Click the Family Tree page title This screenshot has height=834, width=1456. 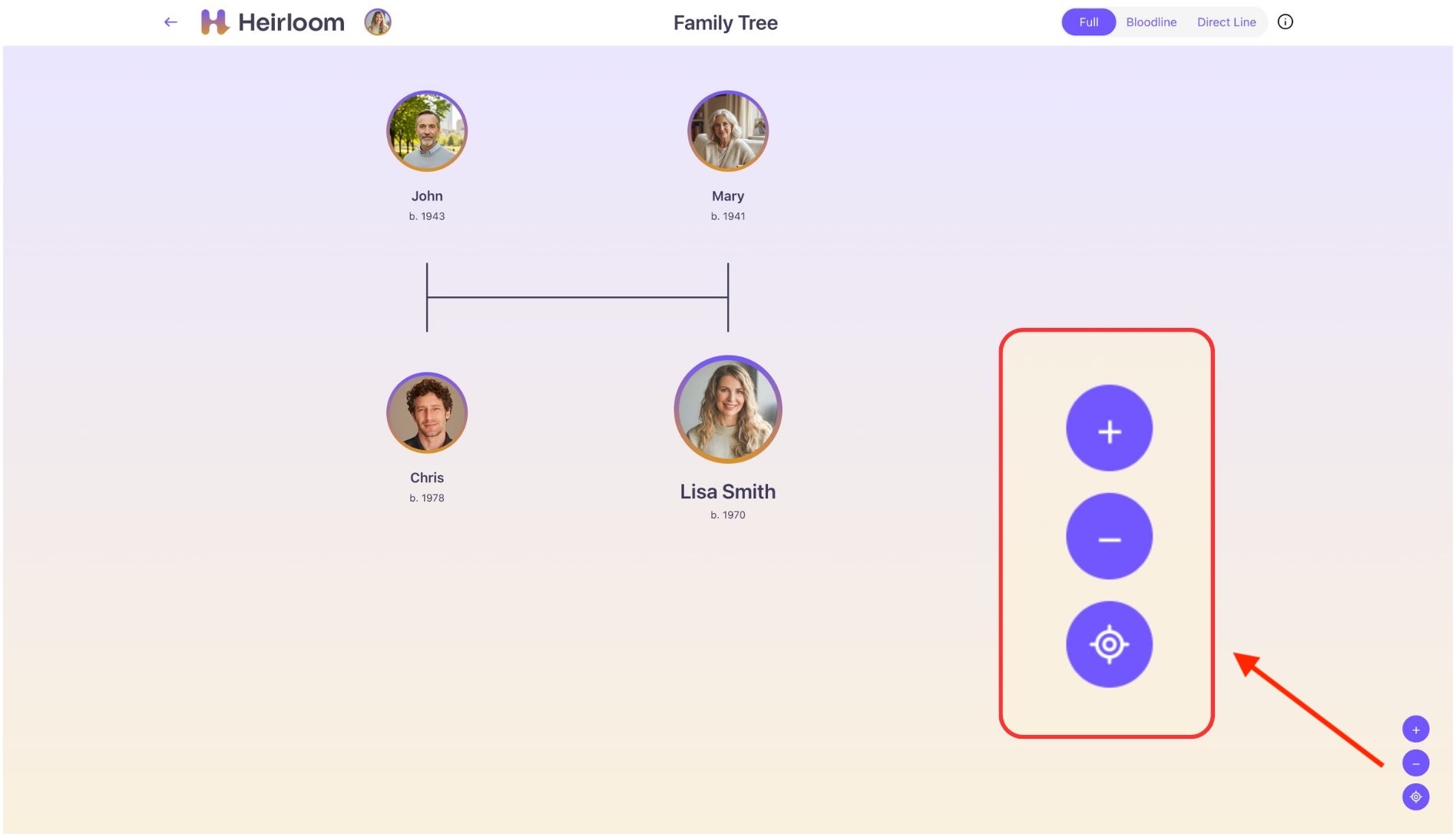tap(725, 23)
